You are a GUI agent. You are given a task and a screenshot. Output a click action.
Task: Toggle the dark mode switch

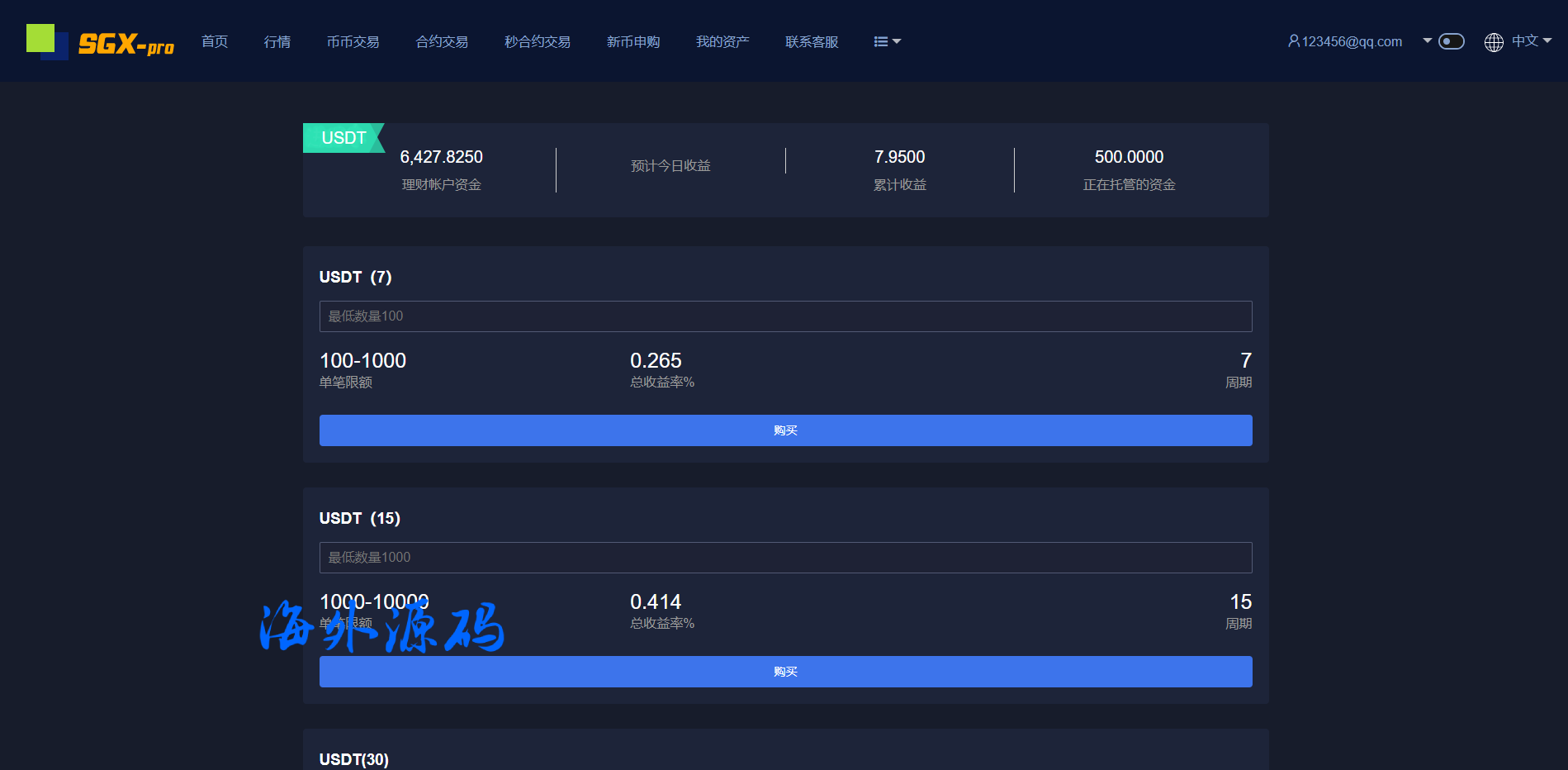click(1451, 41)
